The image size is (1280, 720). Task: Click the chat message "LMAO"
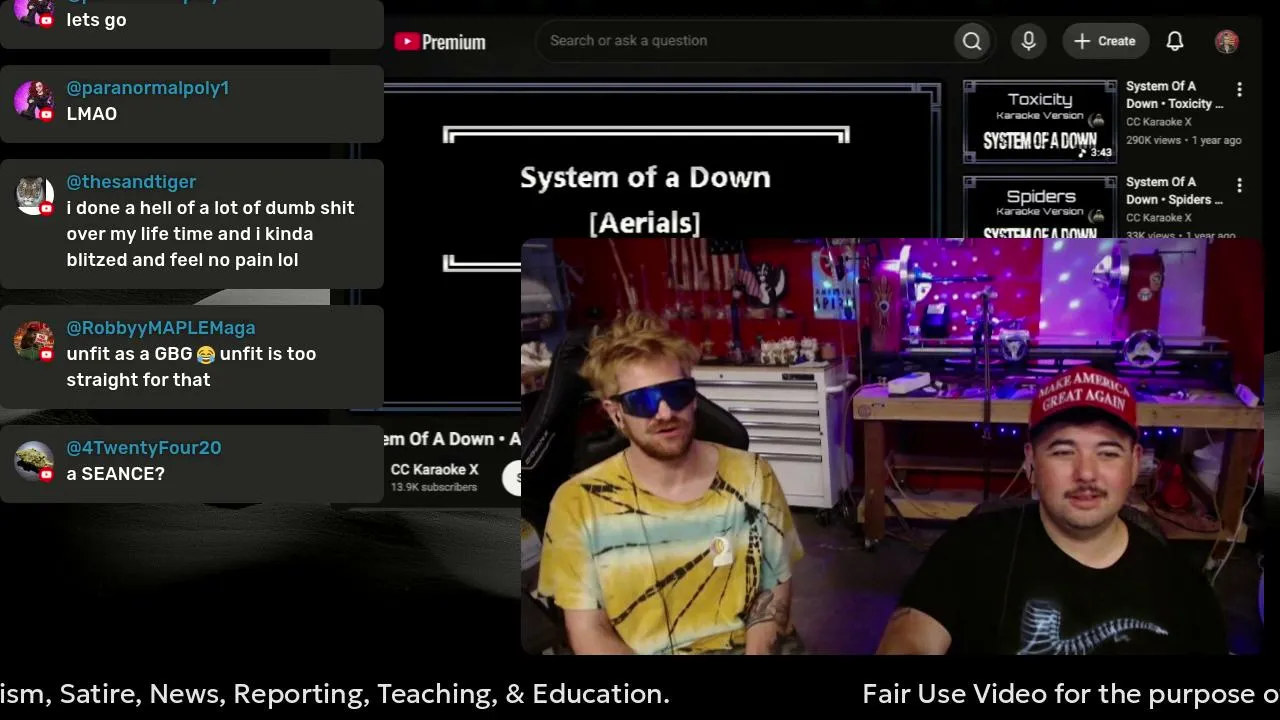click(x=92, y=114)
